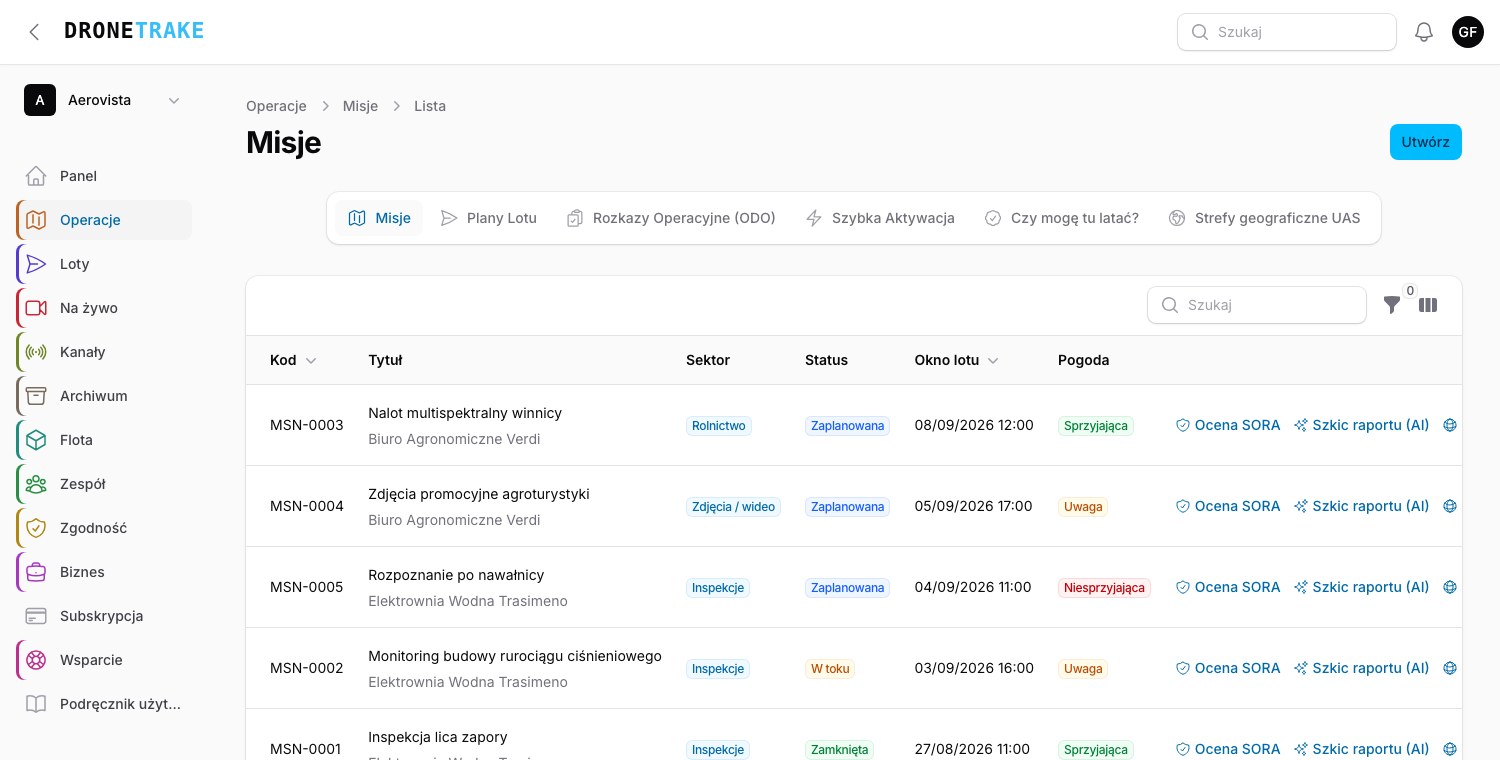Open the Strefy geograficzne UAS tab
This screenshot has width=1500, height=760.
(1265, 218)
